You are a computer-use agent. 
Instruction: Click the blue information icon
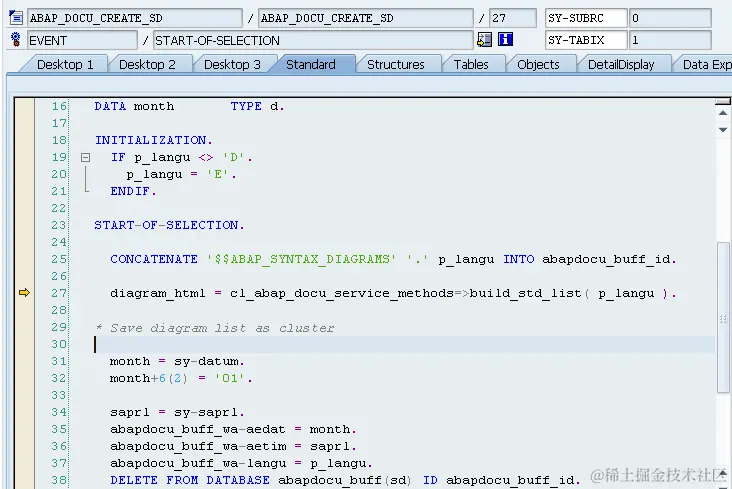pyautogui.click(x=505, y=39)
